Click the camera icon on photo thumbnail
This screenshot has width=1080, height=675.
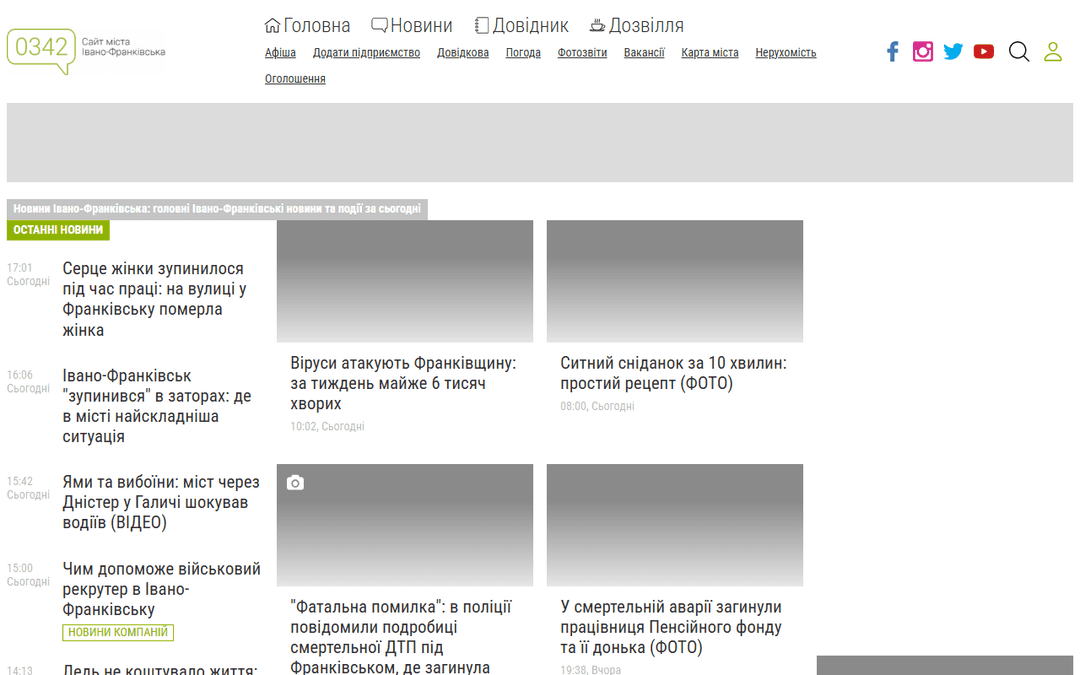point(295,483)
